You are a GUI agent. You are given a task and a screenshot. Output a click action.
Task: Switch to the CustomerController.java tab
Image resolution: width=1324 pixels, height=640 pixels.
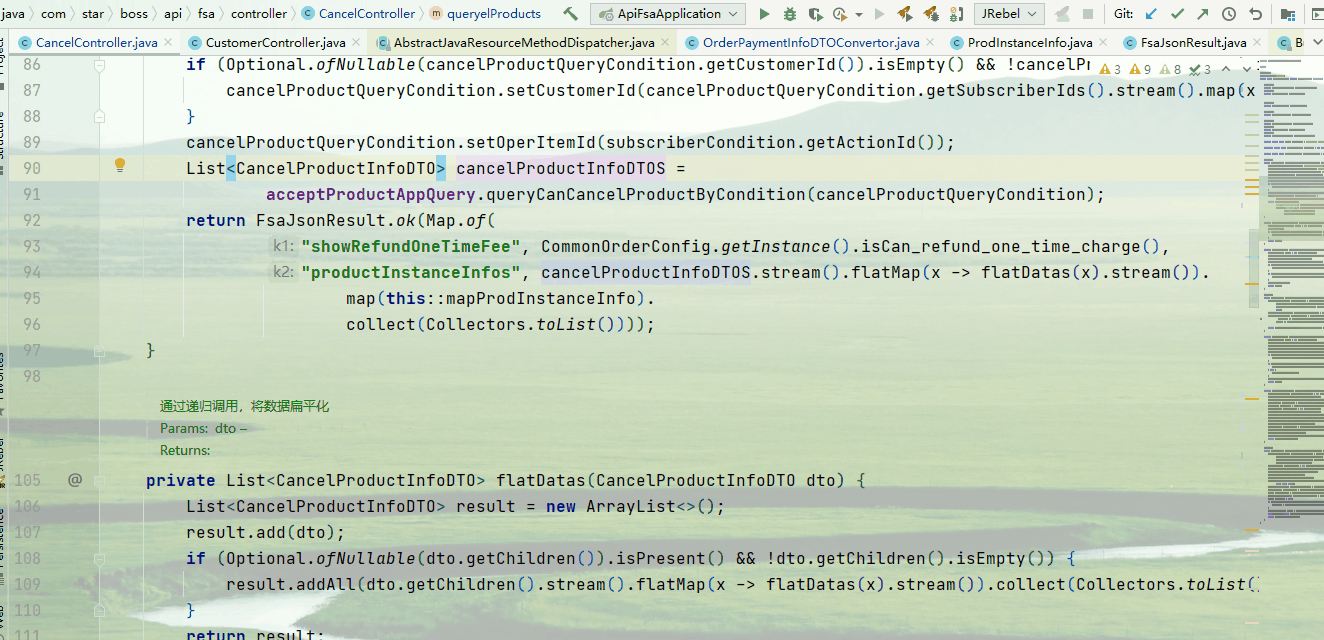tap(275, 43)
